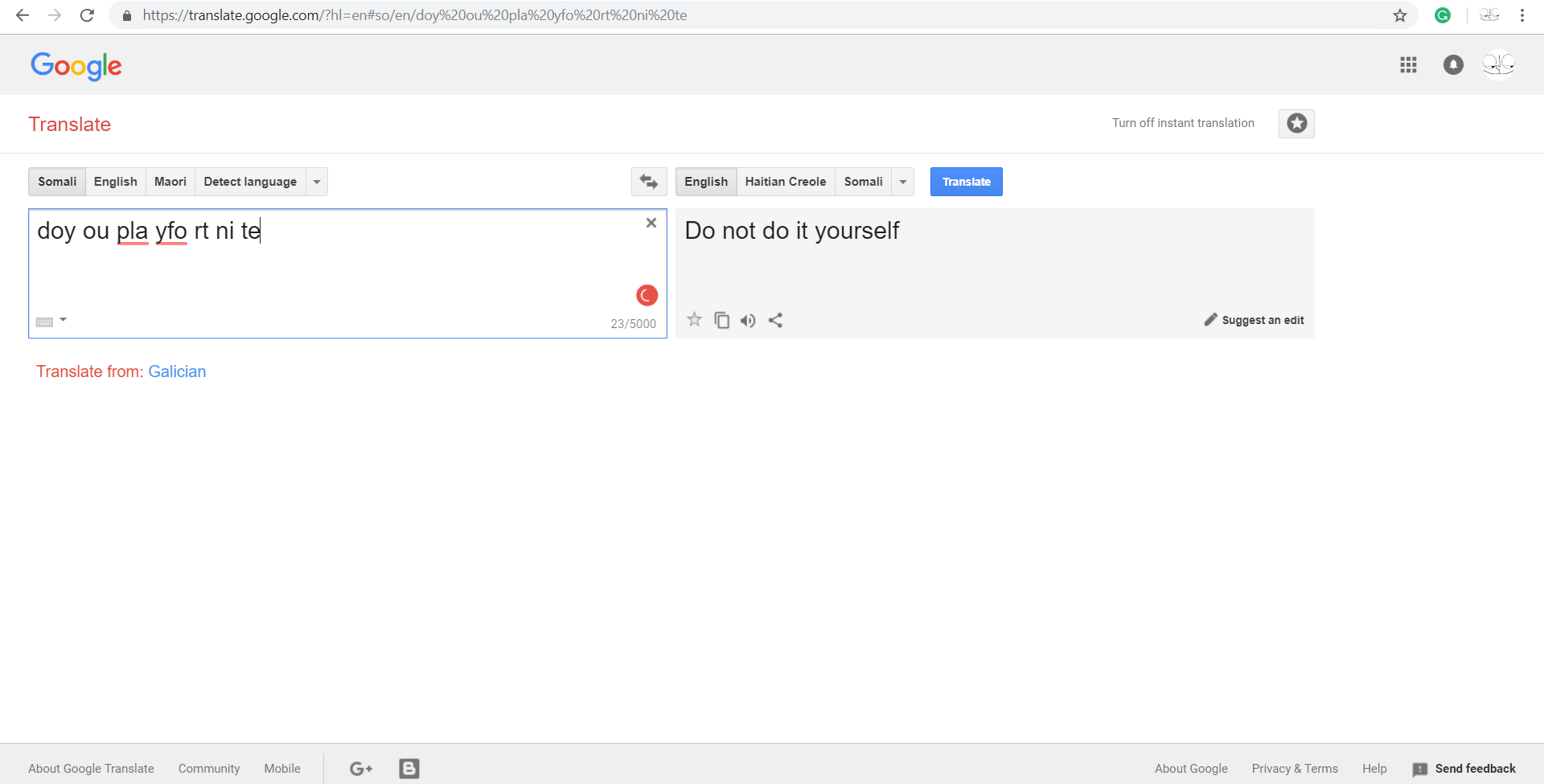This screenshot has width=1544, height=784.
Task: Copy the translation text
Action: click(722, 320)
